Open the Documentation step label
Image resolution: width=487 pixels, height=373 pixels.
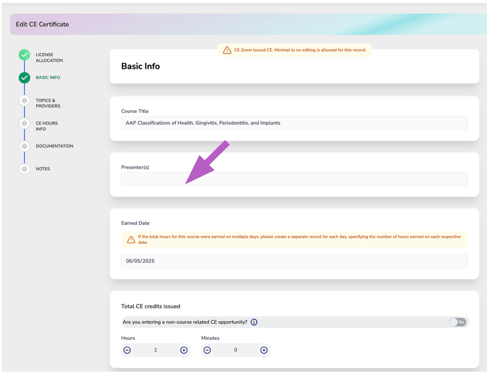tap(54, 146)
